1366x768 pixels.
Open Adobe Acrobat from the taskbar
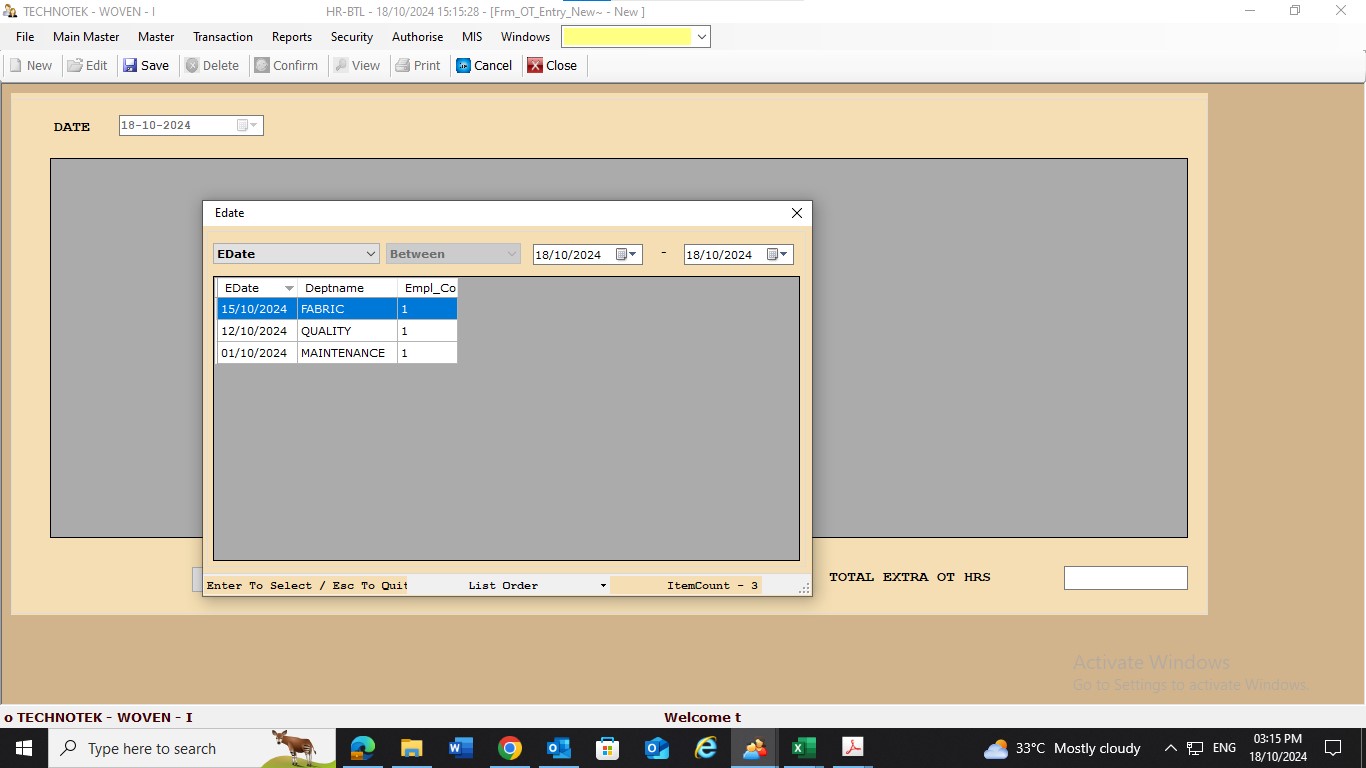click(852, 748)
